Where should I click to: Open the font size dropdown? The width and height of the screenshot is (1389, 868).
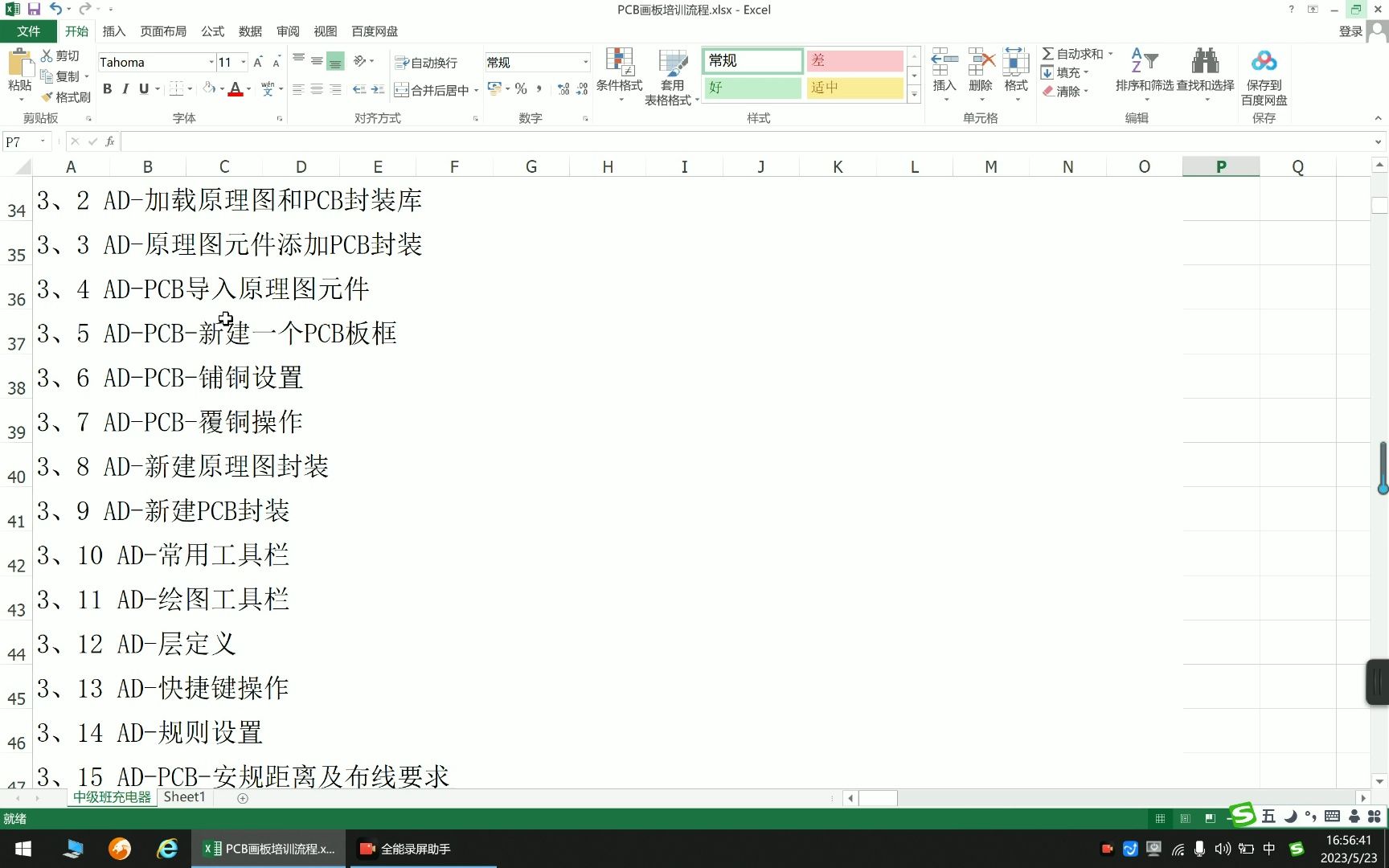[x=244, y=62]
